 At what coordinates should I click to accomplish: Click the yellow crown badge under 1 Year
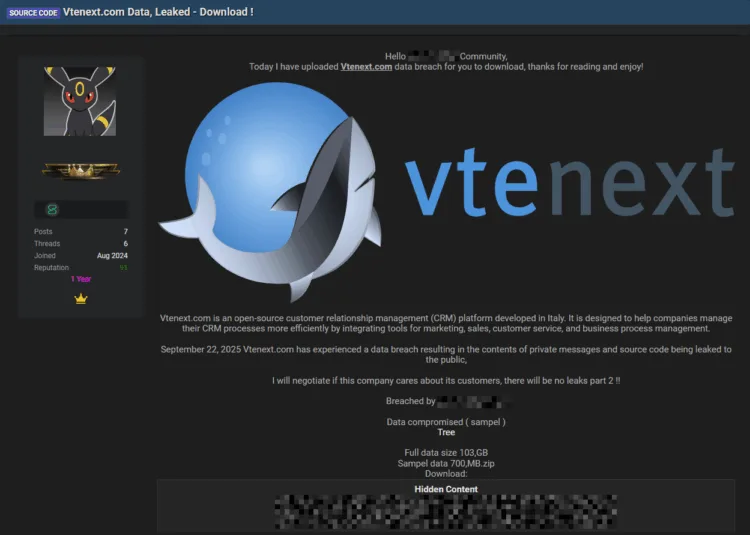click(81, 299)
